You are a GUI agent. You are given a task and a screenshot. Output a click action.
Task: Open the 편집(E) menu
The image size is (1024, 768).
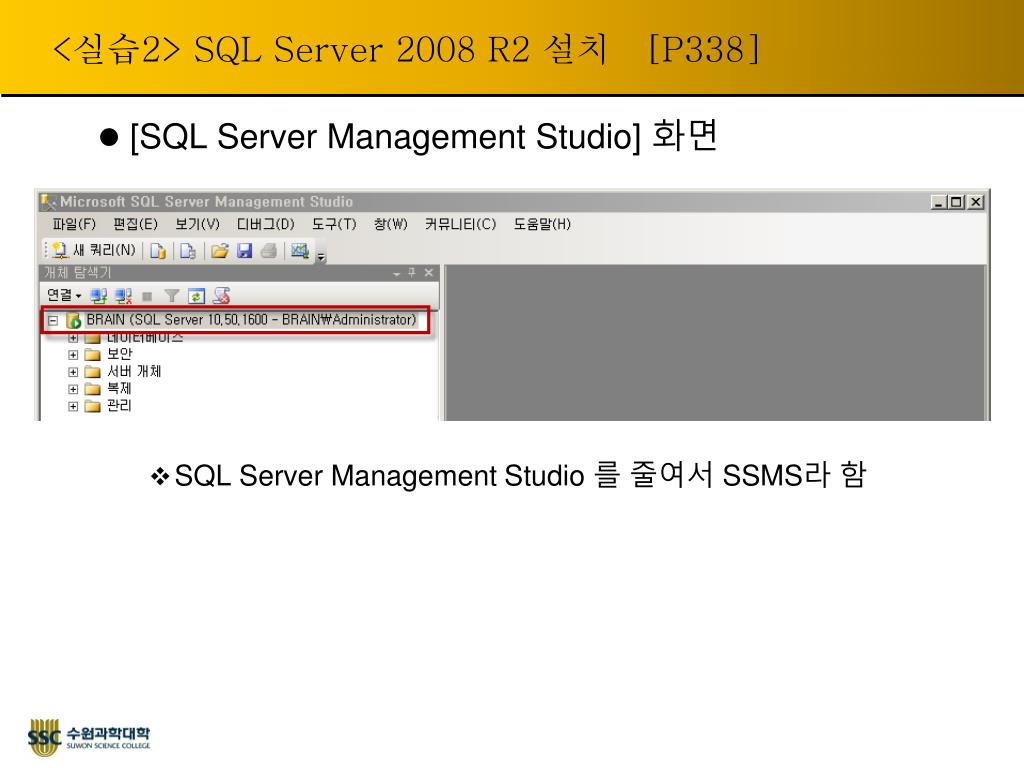(x=135, y=225)
